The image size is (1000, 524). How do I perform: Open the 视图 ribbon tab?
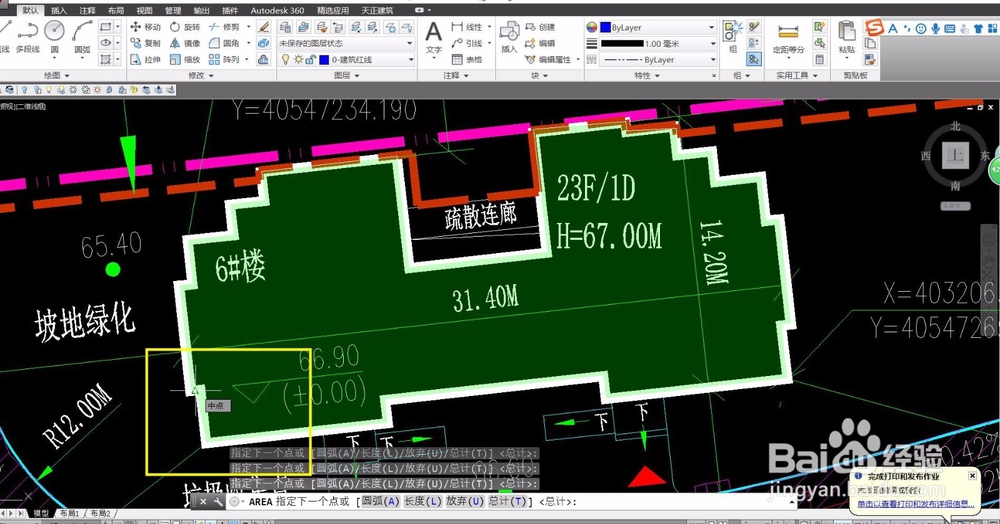(x=145, y=10)
